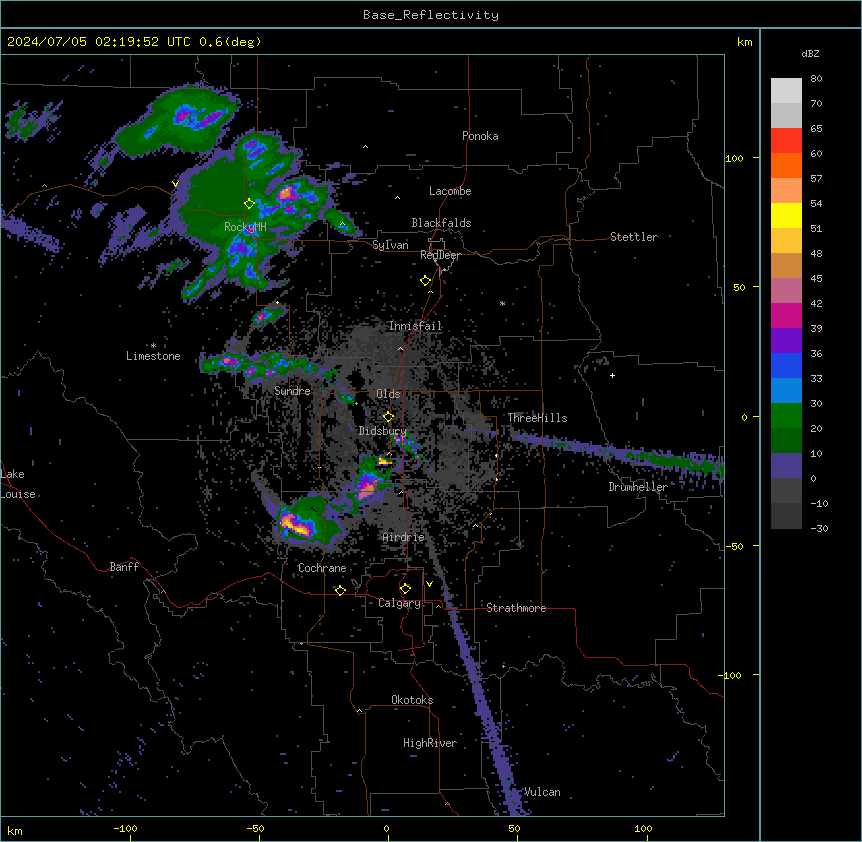The height and width of the screenshot is (842, 862).
Task: Pick the red 60-65 dBZ legend swatch
Action: pyautogui.click(x=786, y=141)
